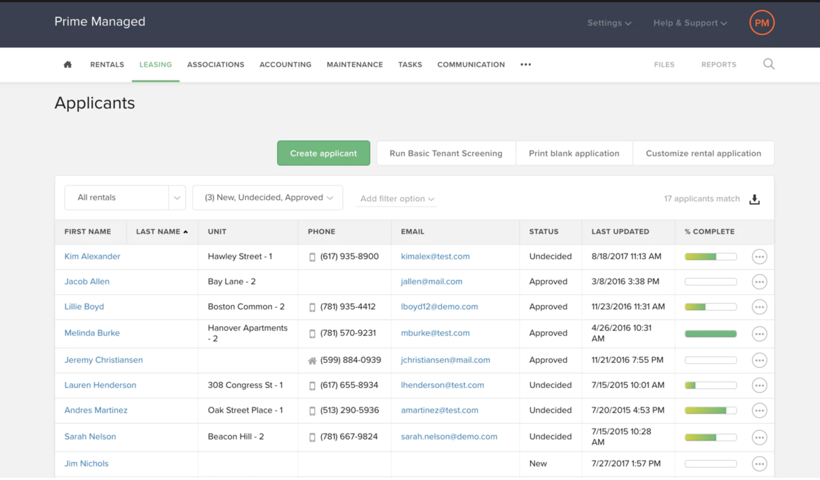Open more navigation items ellipsis
This screenshot has height=480, width=820.
(525, 65)
